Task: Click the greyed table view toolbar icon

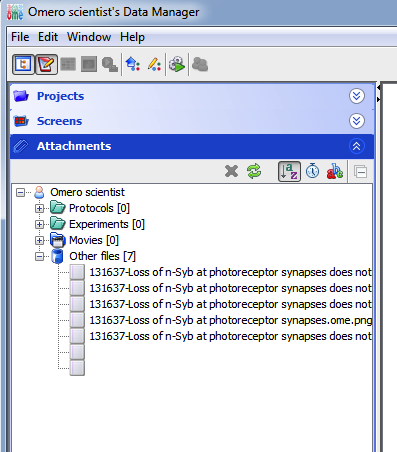Action: coord(68,64)
